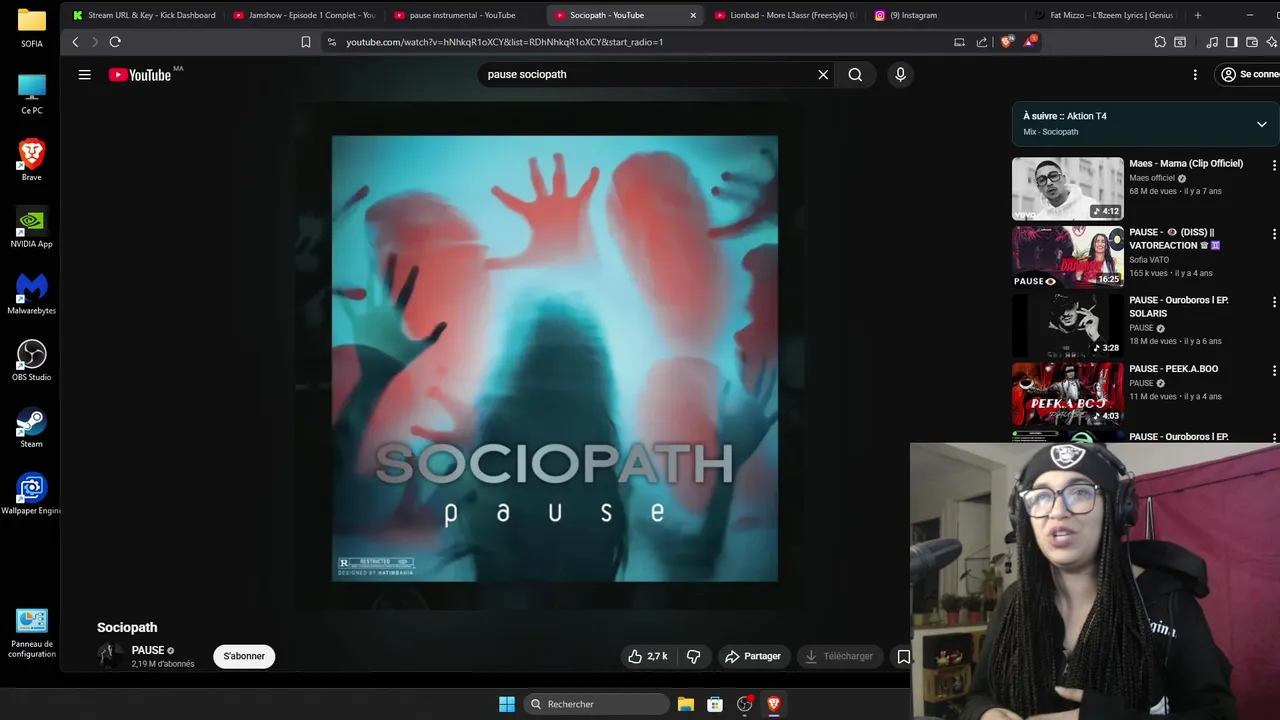1280x720 pixels.
Task: Open File Explorer from taskbar
Action: pyautogui.click(x=686, y=704)
